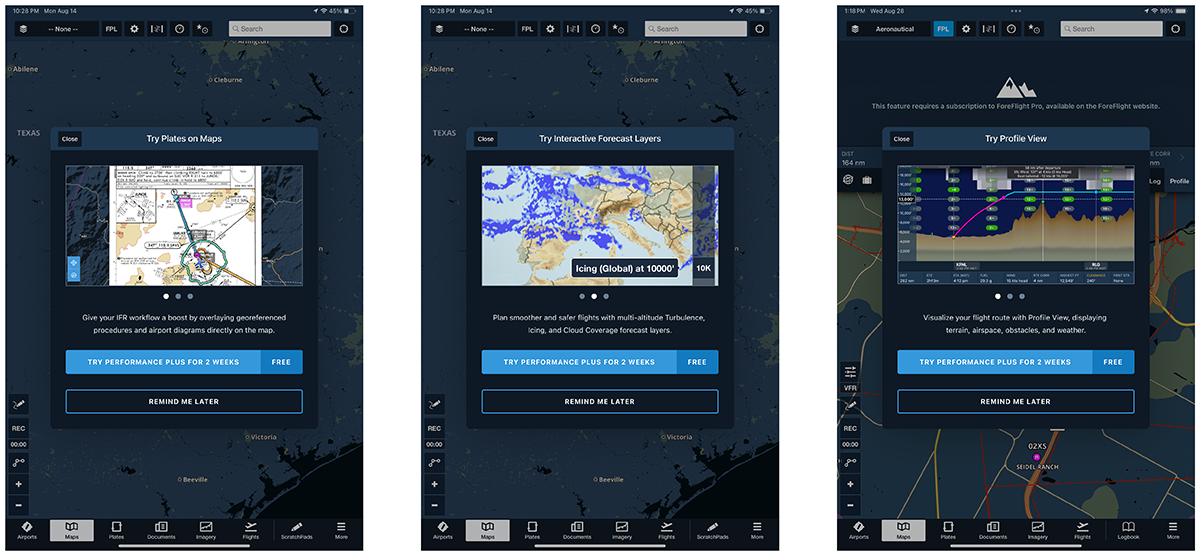This screenshot has height=555, width=1200.
Task: Click route line icon on Plates on Maps sidebar
Action: 19,462
